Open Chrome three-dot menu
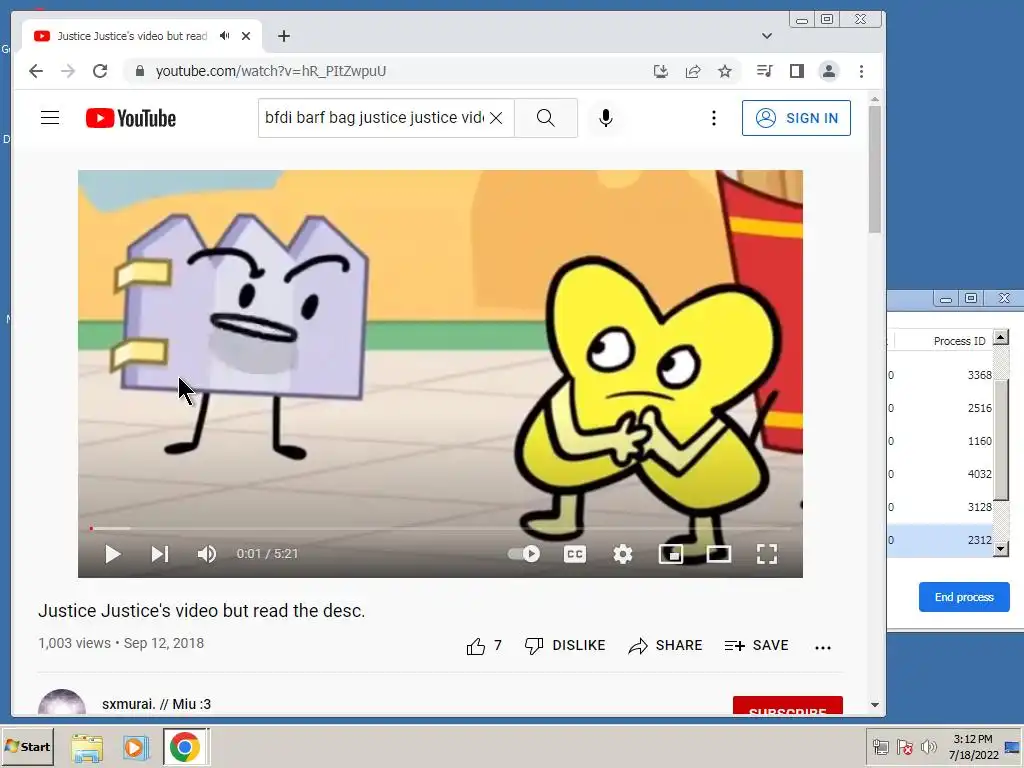 (x=861, y=71)
